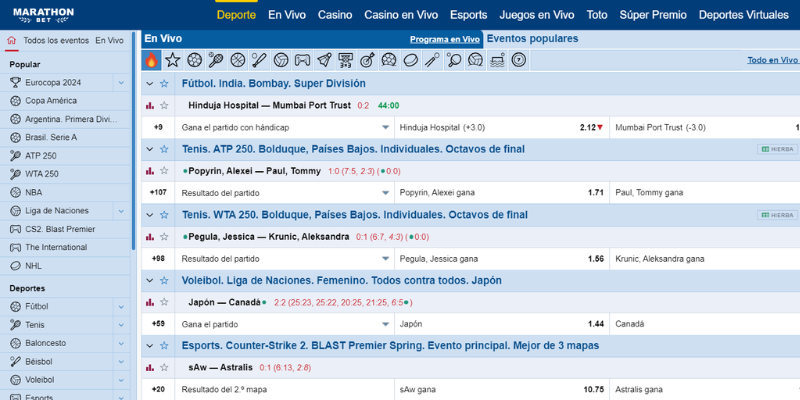
Task: Filter live events by 3x3 basketball icon
Action: click(x=346, y=60)
